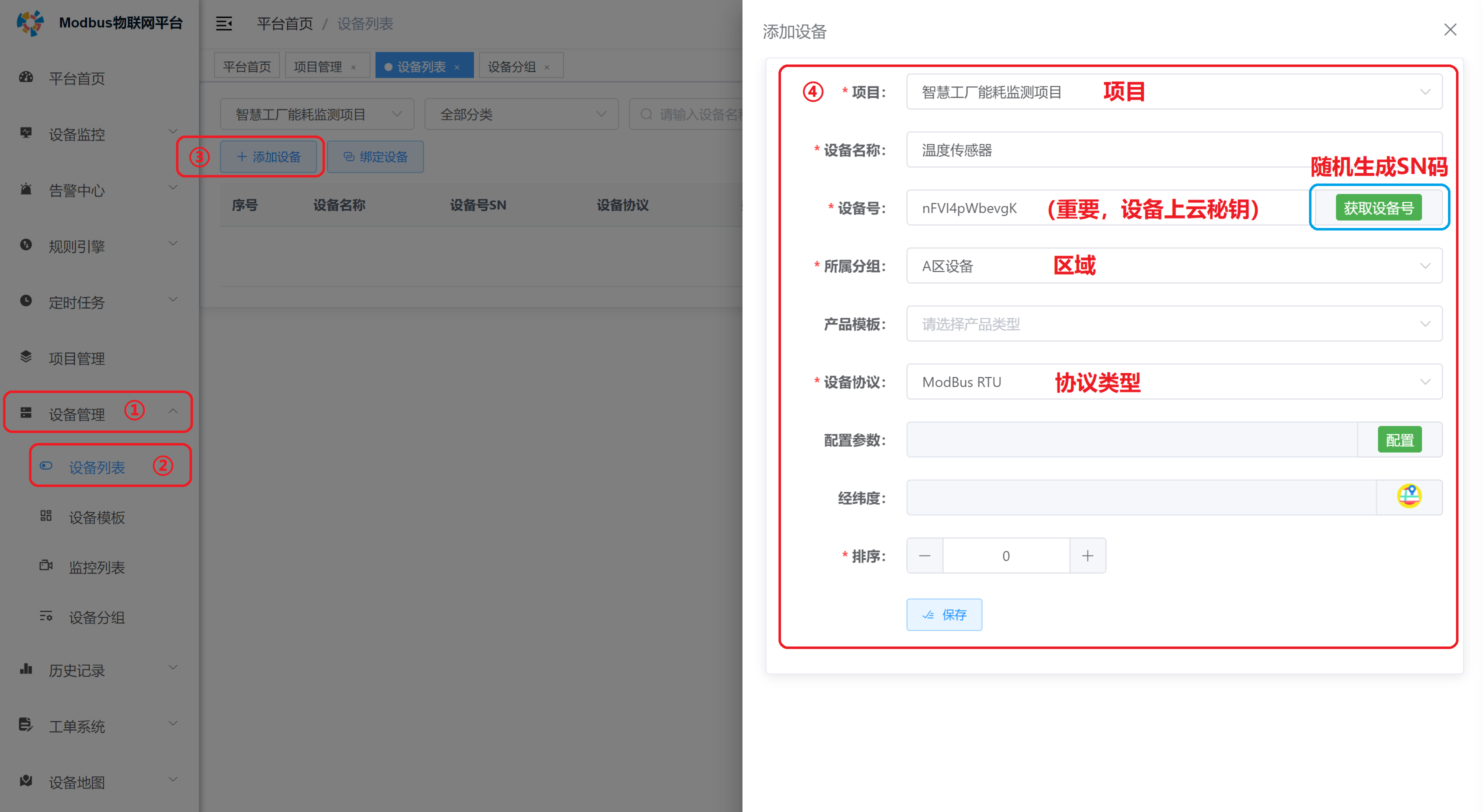Expand the 历史记录 menu chevron
The width and height of the screenshot is (1482, 812).
pos(172,667)
